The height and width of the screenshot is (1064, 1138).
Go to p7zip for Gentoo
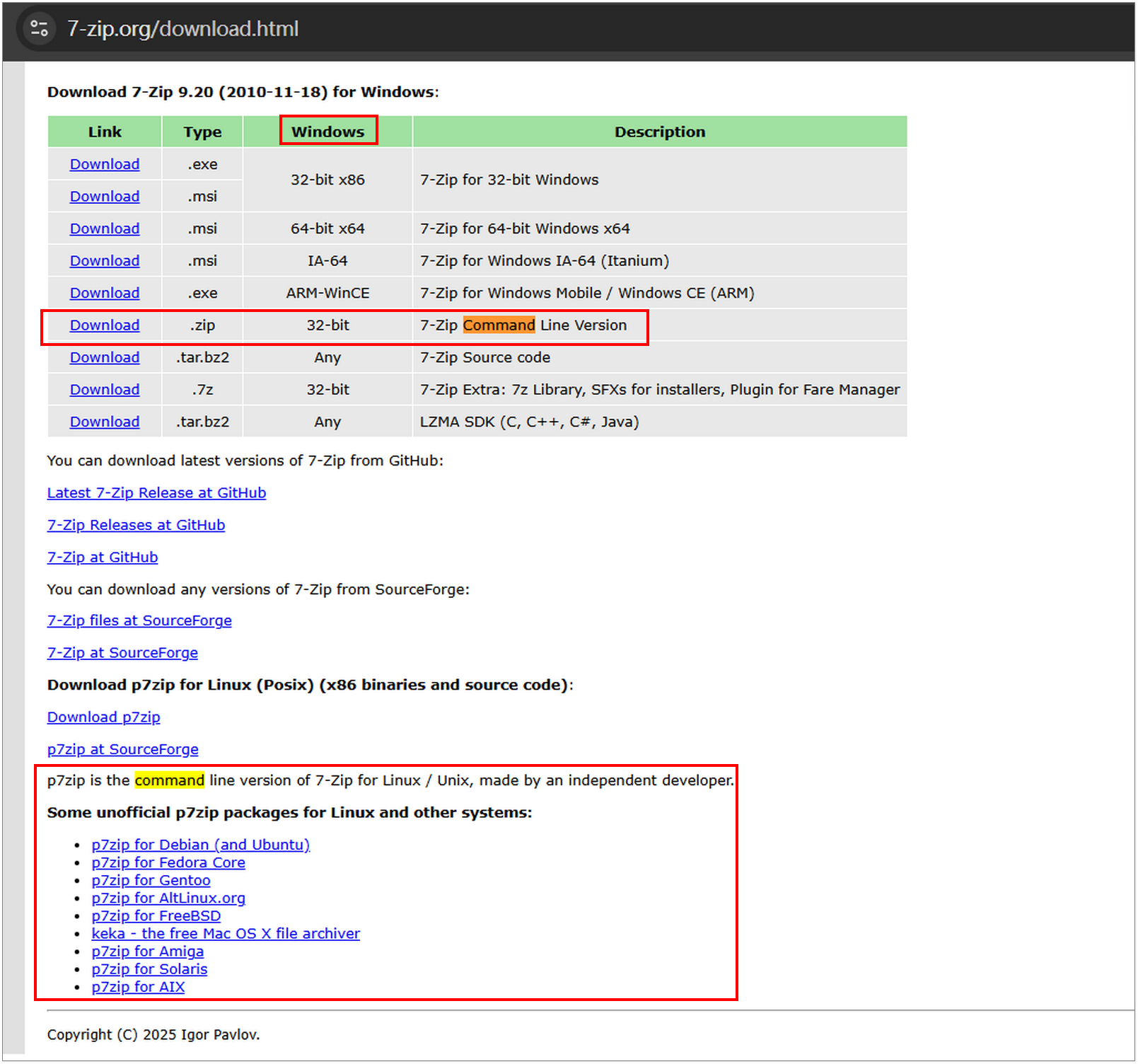(151, 880)
